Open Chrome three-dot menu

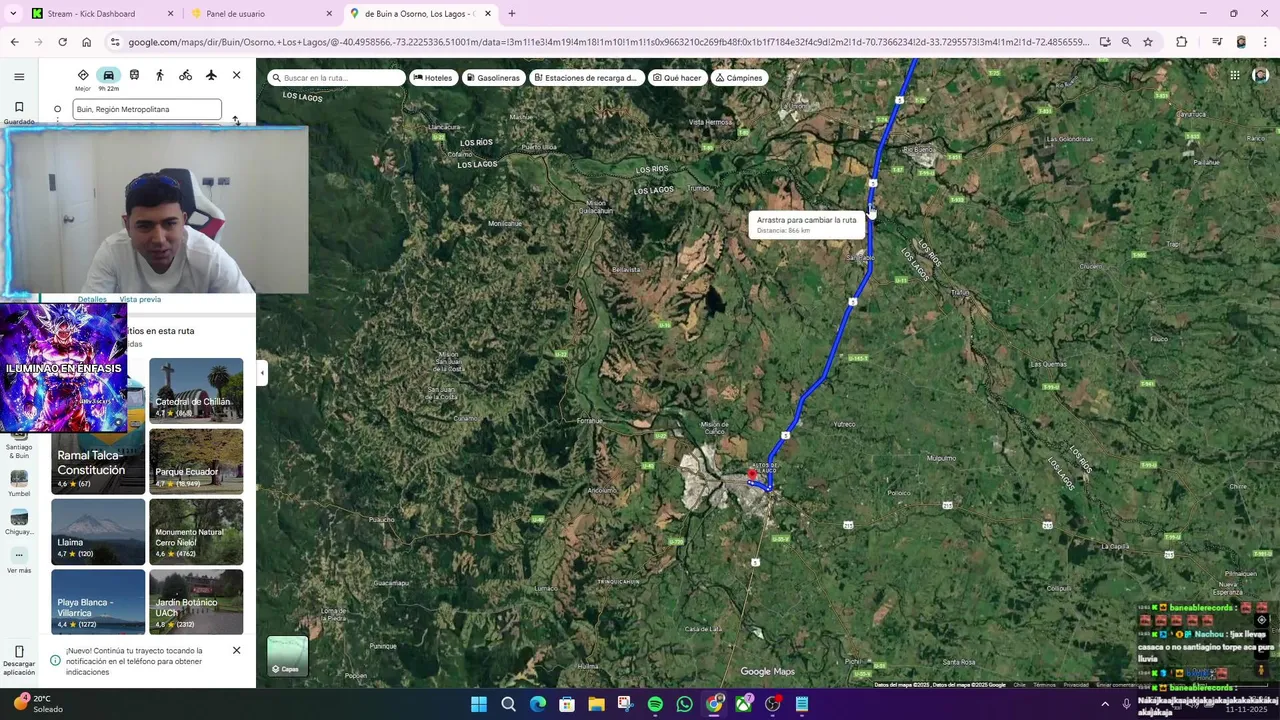click(x=1266, y=42)
